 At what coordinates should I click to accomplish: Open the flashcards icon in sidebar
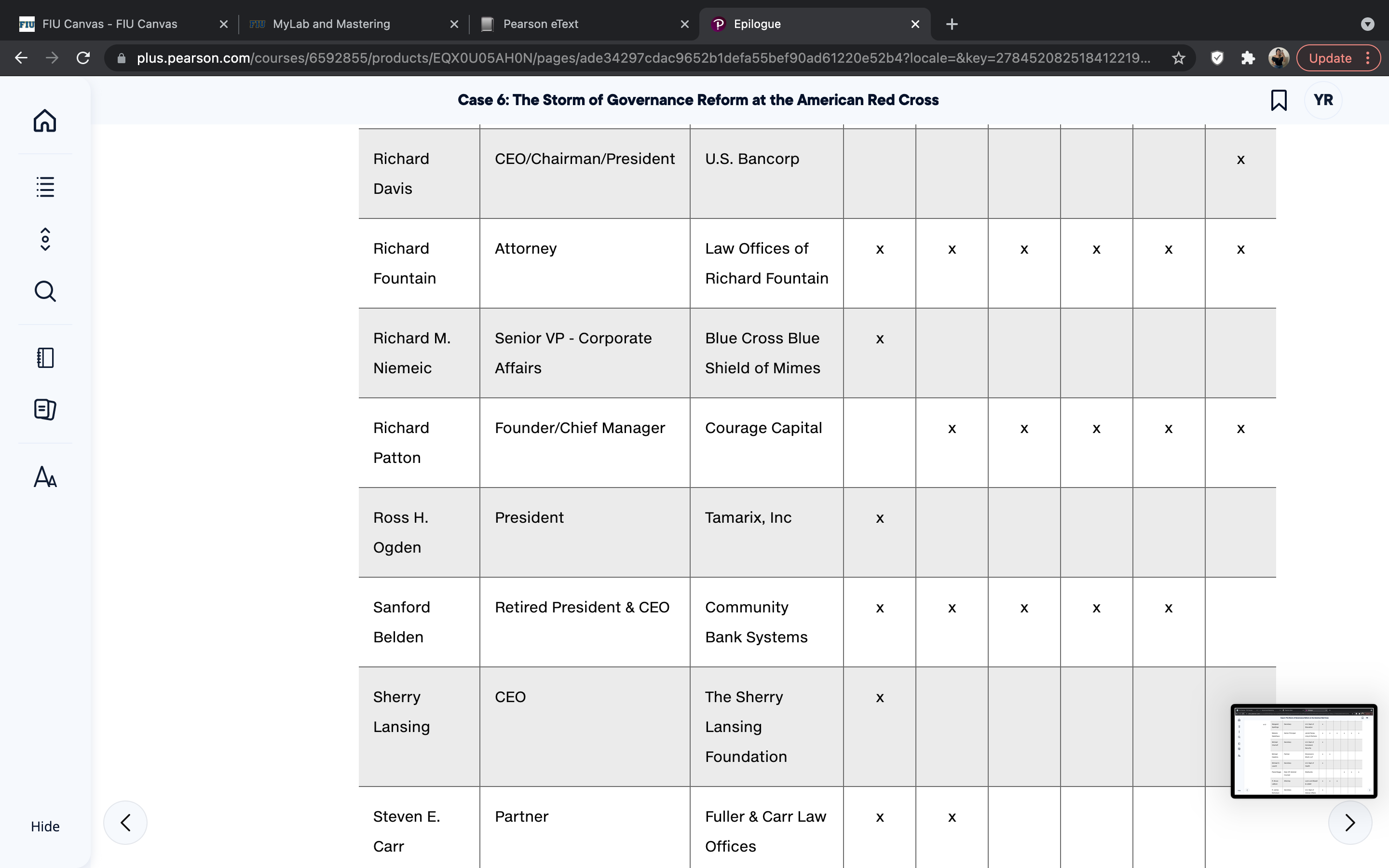(x=45, y=409)
